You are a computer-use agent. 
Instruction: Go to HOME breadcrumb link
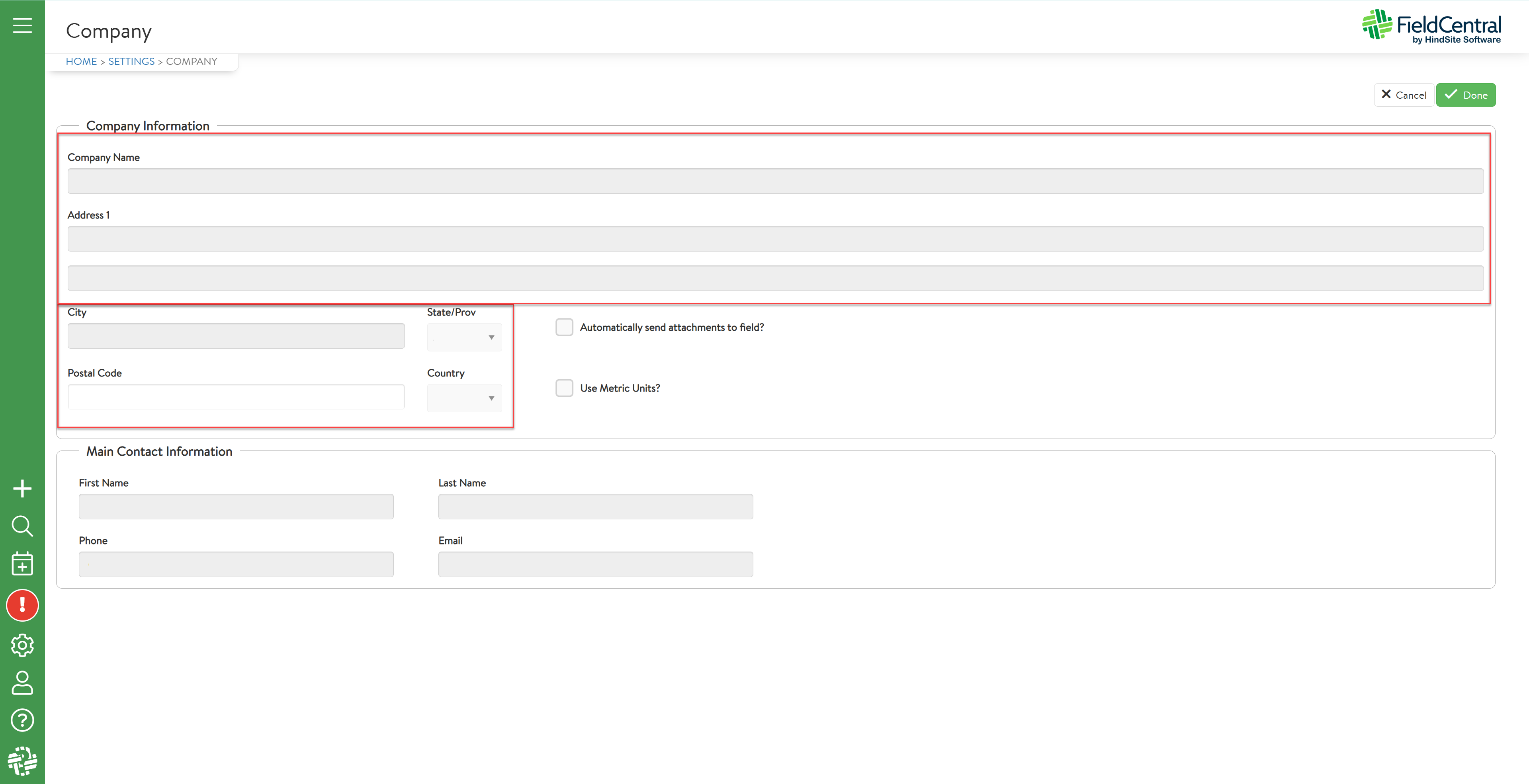click(x=81, y=62)
